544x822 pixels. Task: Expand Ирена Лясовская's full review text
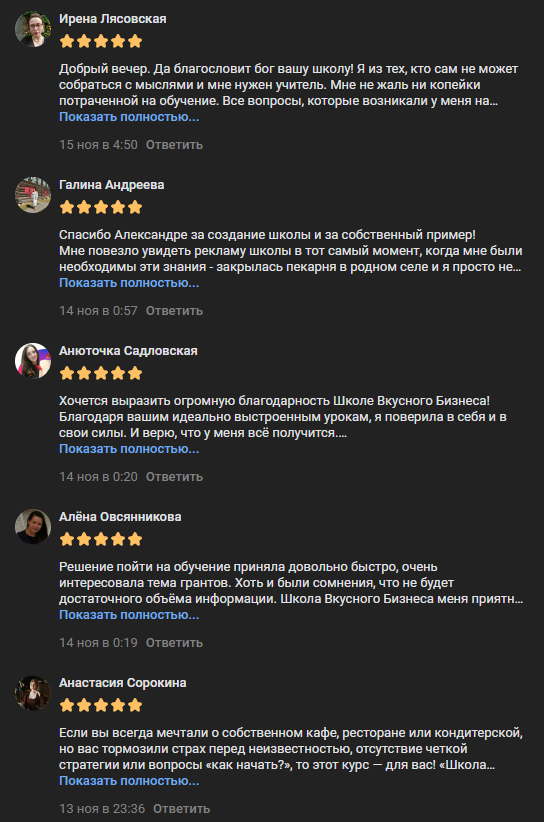[x=129, y=117]
